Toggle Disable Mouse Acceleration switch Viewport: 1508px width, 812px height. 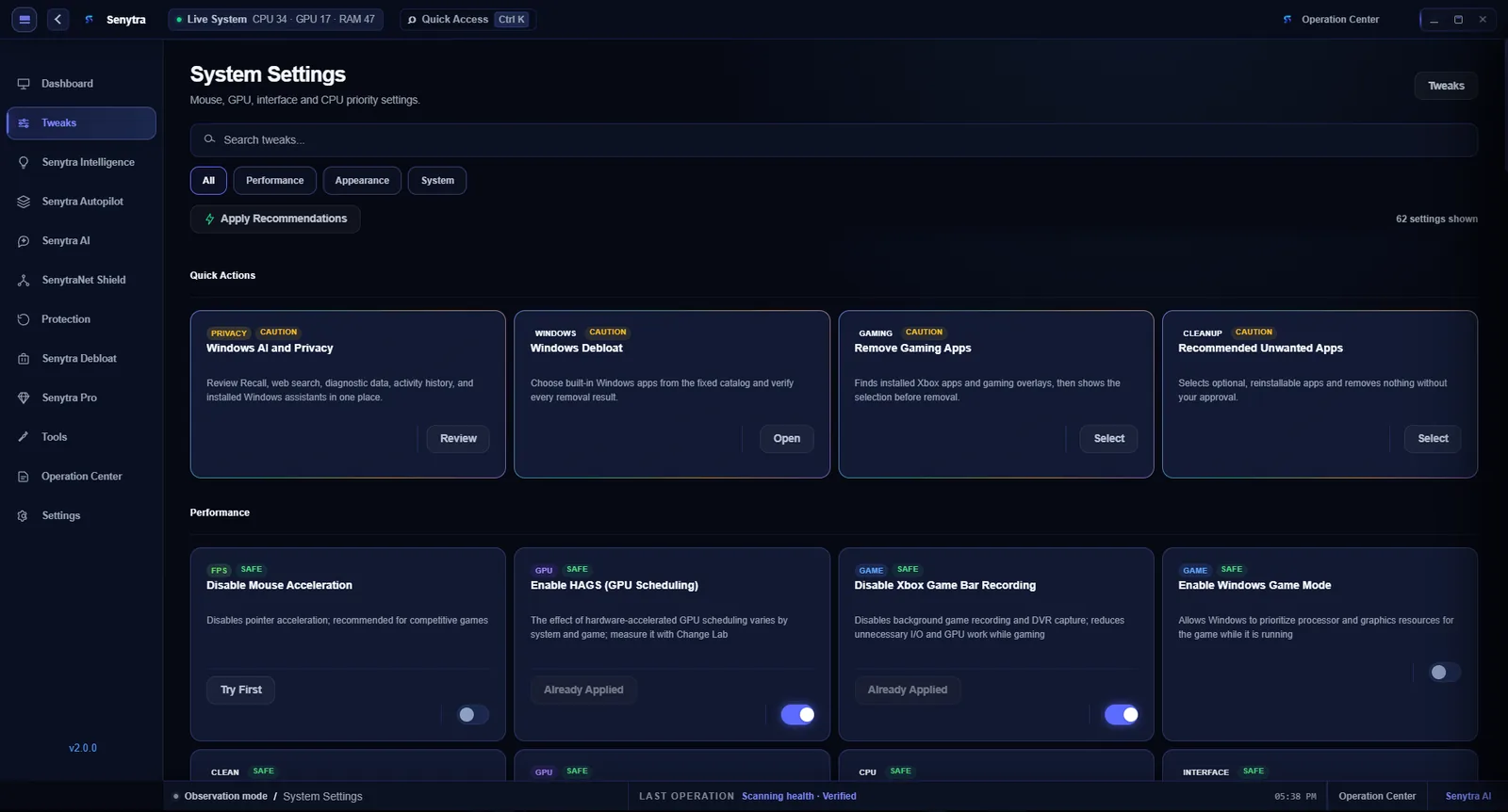coord(471,715)
